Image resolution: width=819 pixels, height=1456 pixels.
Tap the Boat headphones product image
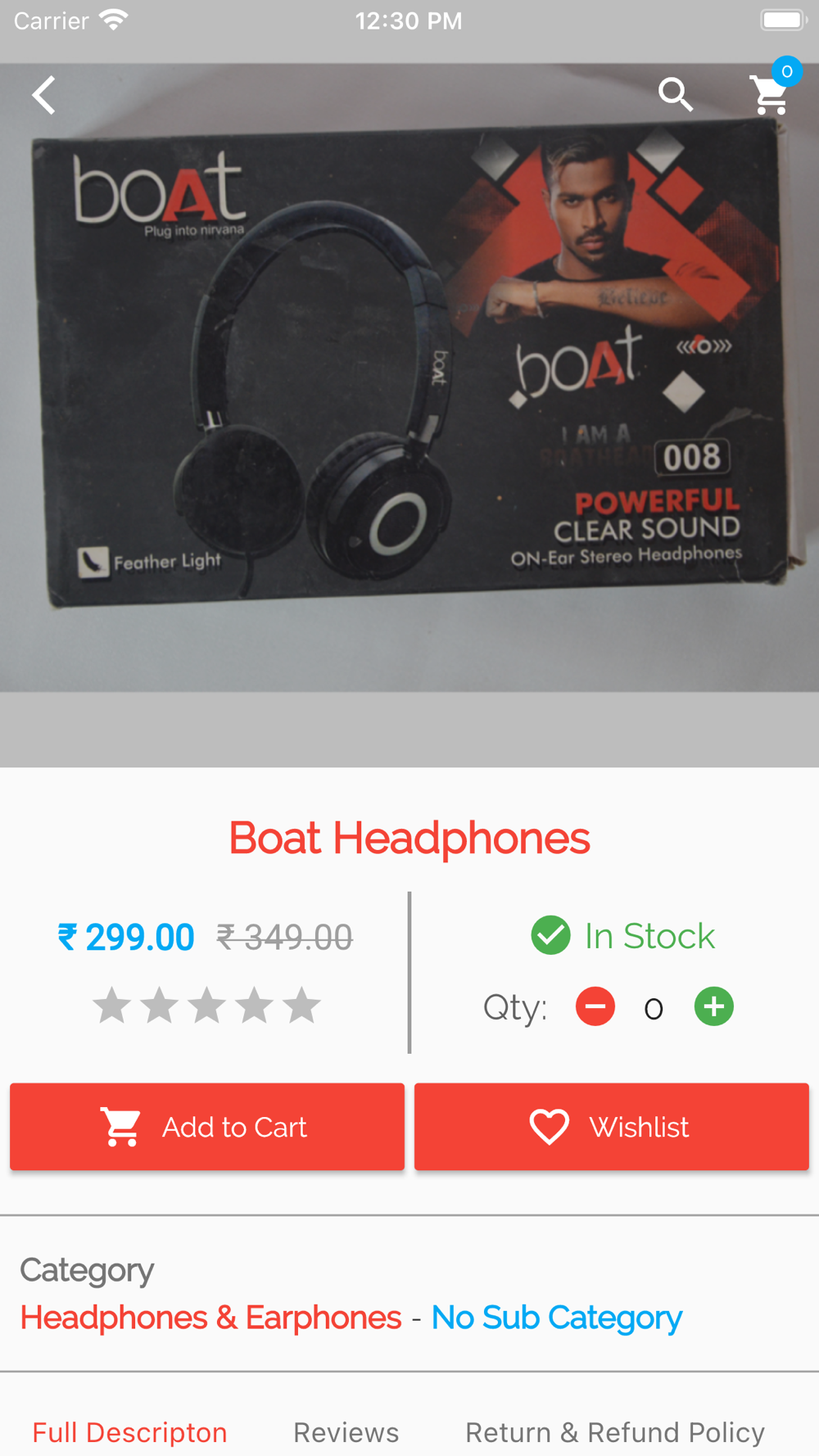(409, 378)
